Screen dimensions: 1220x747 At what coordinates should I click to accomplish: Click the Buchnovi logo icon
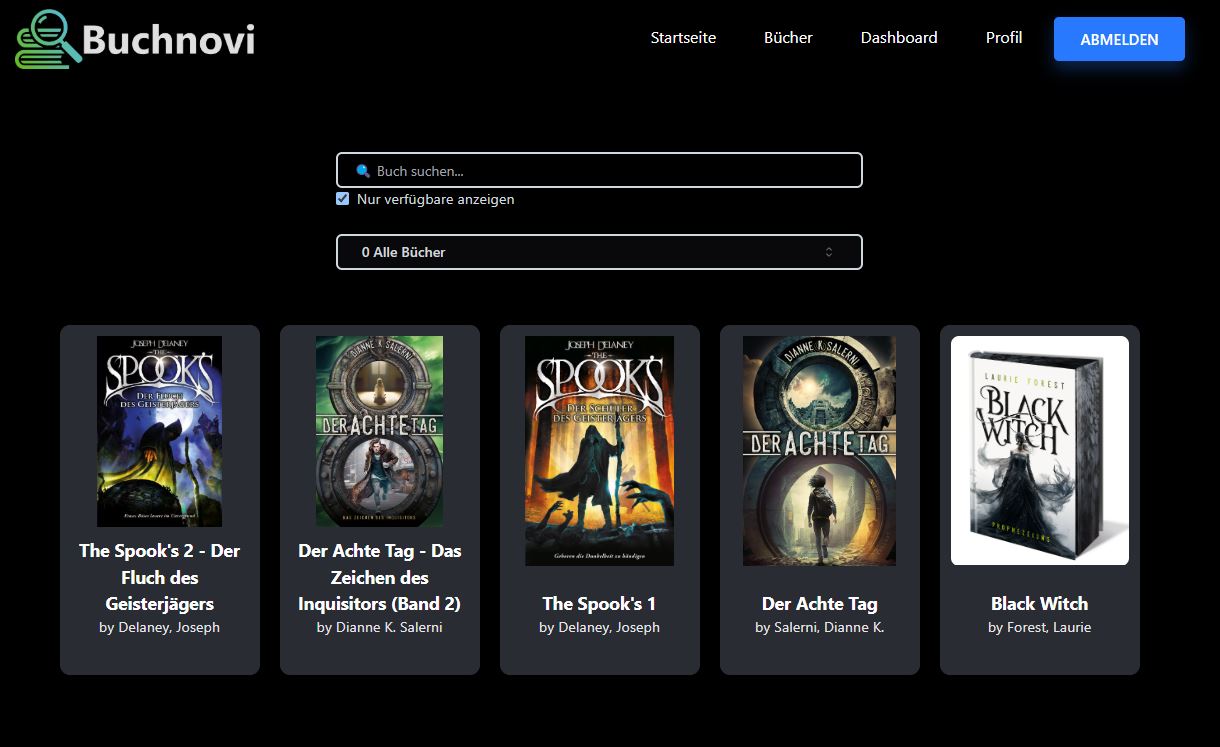tap(48, 40)
